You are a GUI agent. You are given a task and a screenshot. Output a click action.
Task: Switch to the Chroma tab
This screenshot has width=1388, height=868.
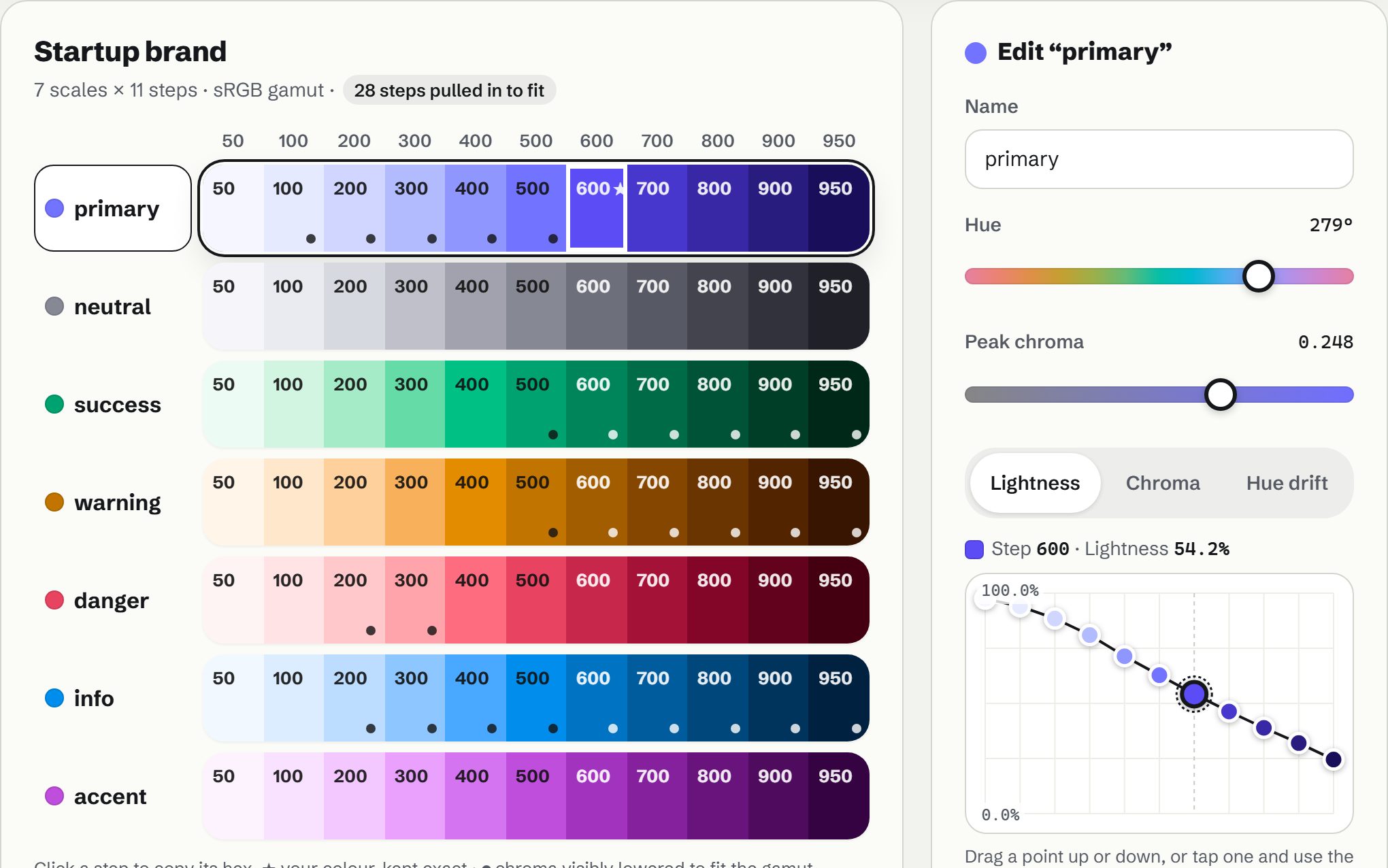tap(1163, 483)
